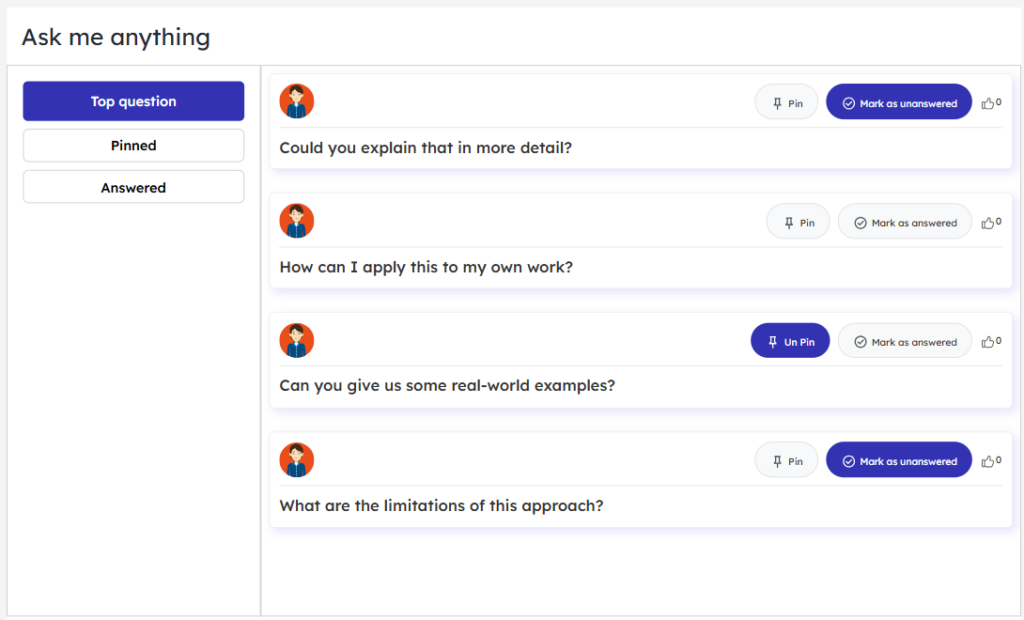The width and height of the screenshot is (1024, 620).
Task: Click the avatar on the first question
Action: coord(296,100)
